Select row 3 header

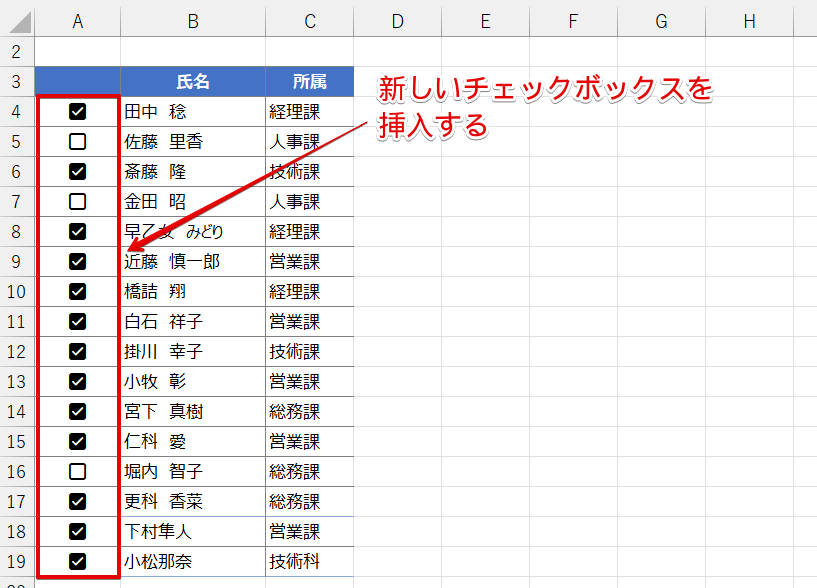tap(17, 82)
